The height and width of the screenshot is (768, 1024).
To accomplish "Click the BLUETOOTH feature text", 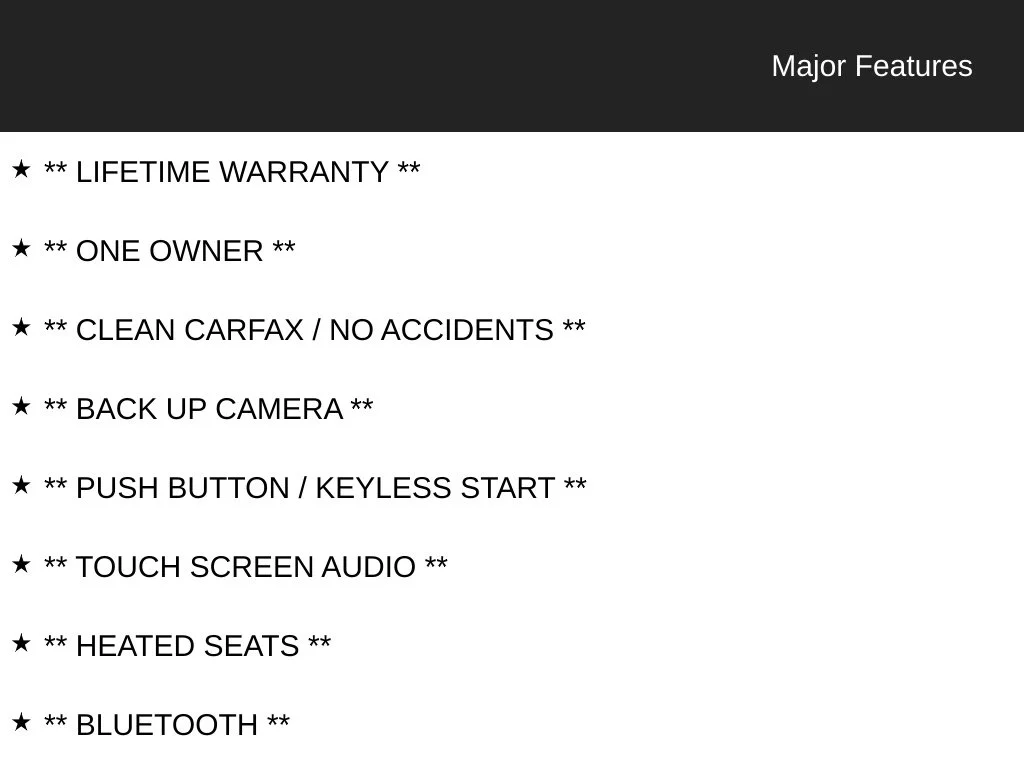I will click(167, 726).
